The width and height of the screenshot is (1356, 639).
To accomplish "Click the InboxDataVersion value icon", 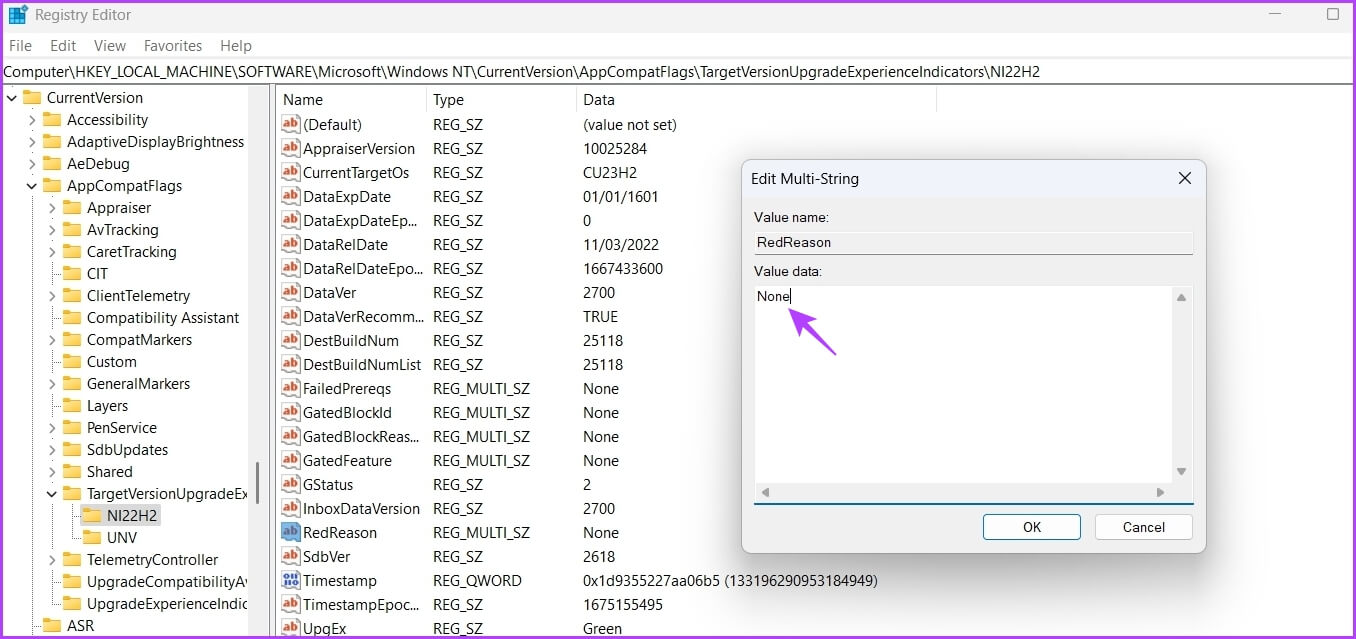I will 290,508.
